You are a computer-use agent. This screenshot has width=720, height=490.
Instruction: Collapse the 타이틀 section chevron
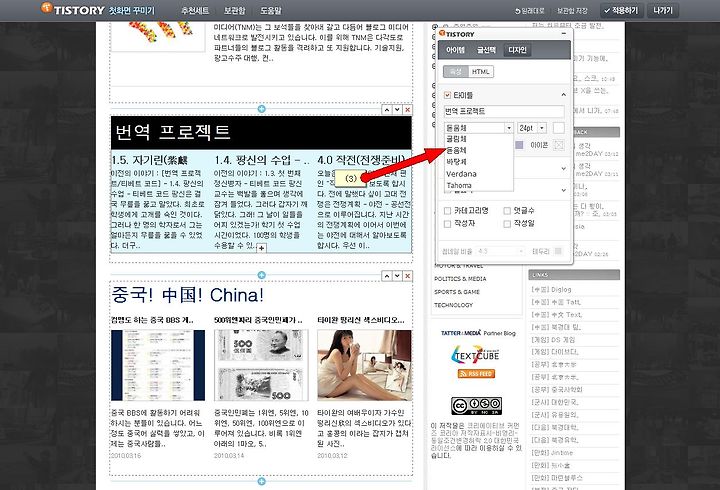563,95
